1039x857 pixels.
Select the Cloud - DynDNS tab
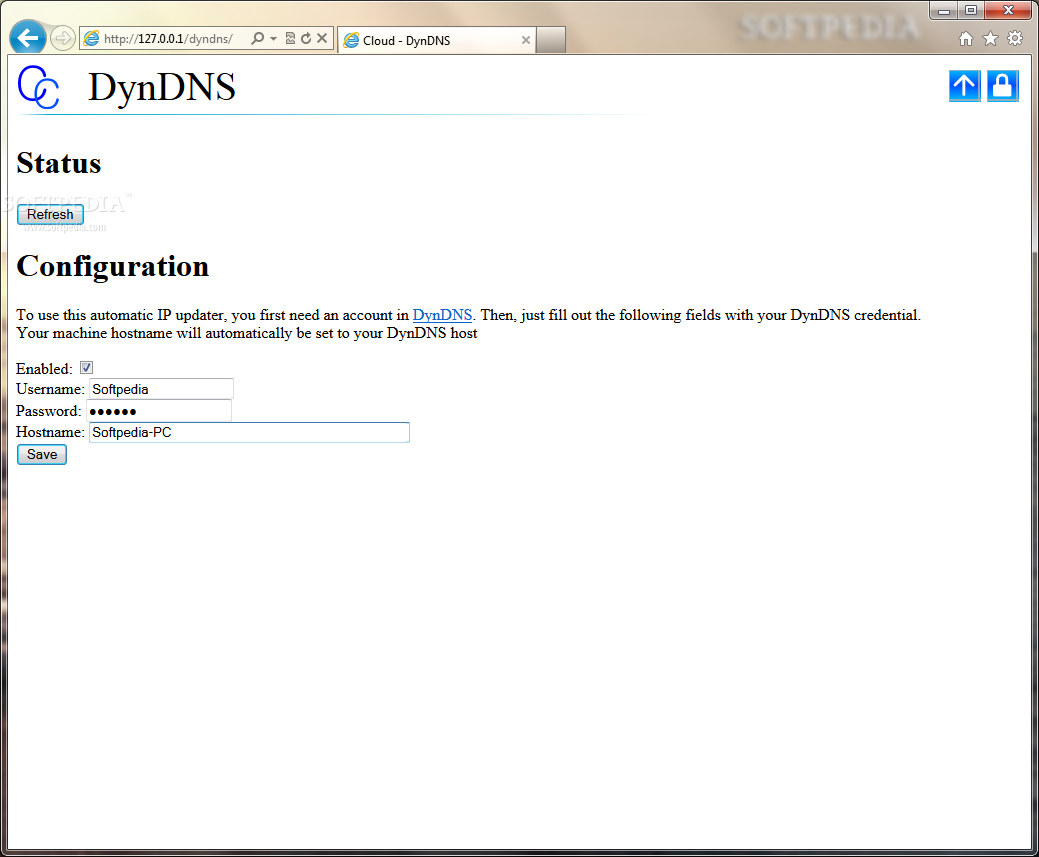tap(436, 40)
